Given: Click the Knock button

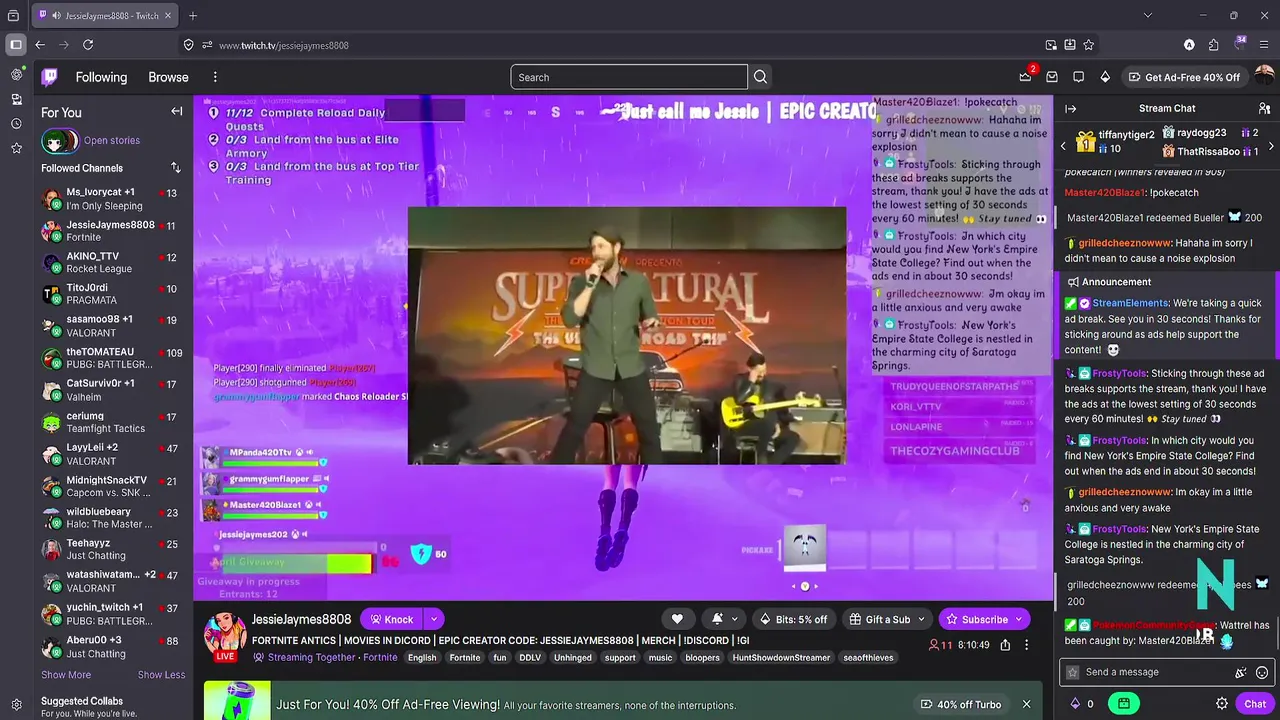Looking at the screenshot, I should point(391,619).
